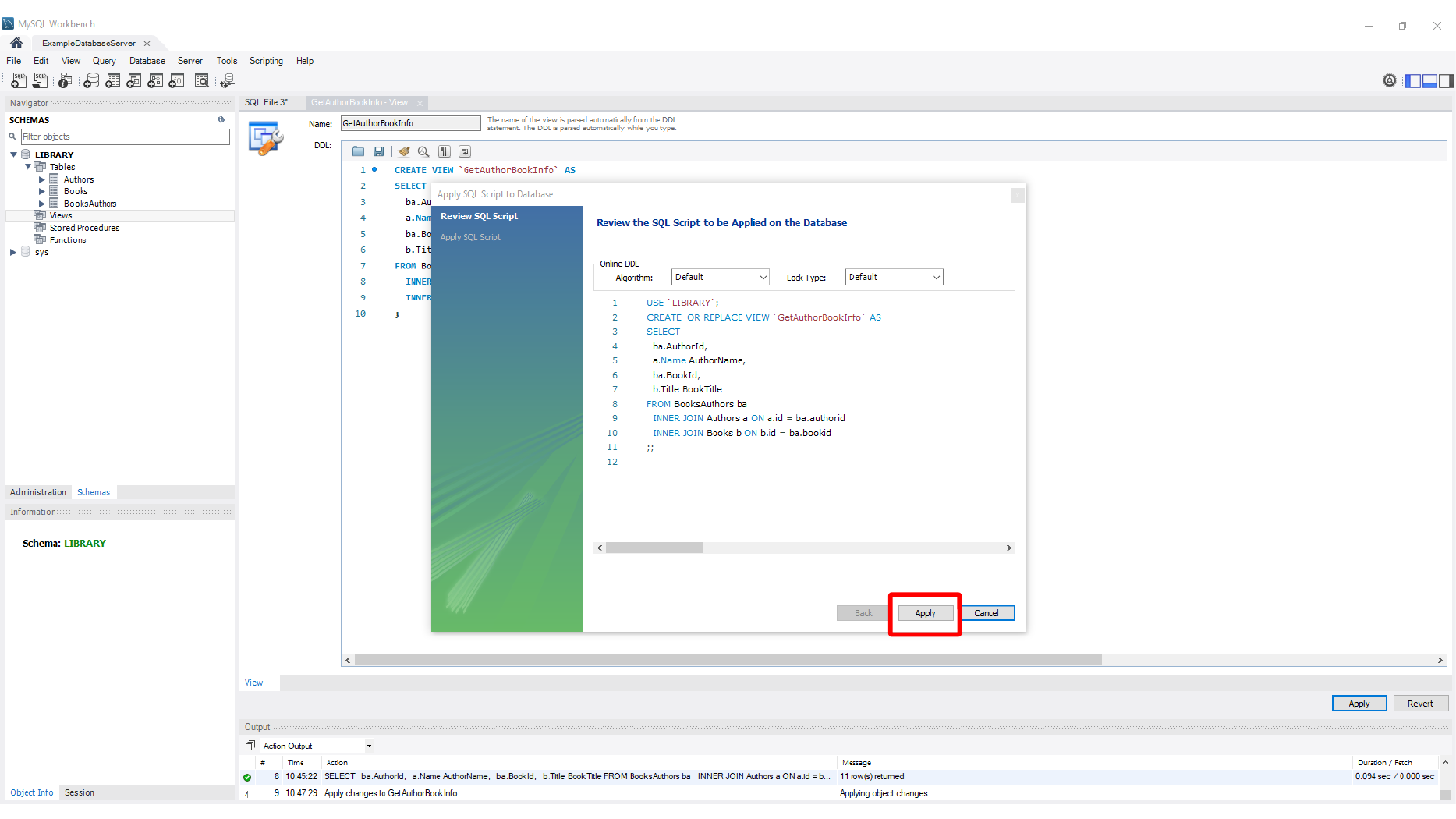Open the home screen icon
This screenshot has height=819, width=1456.
click(16, 43)
